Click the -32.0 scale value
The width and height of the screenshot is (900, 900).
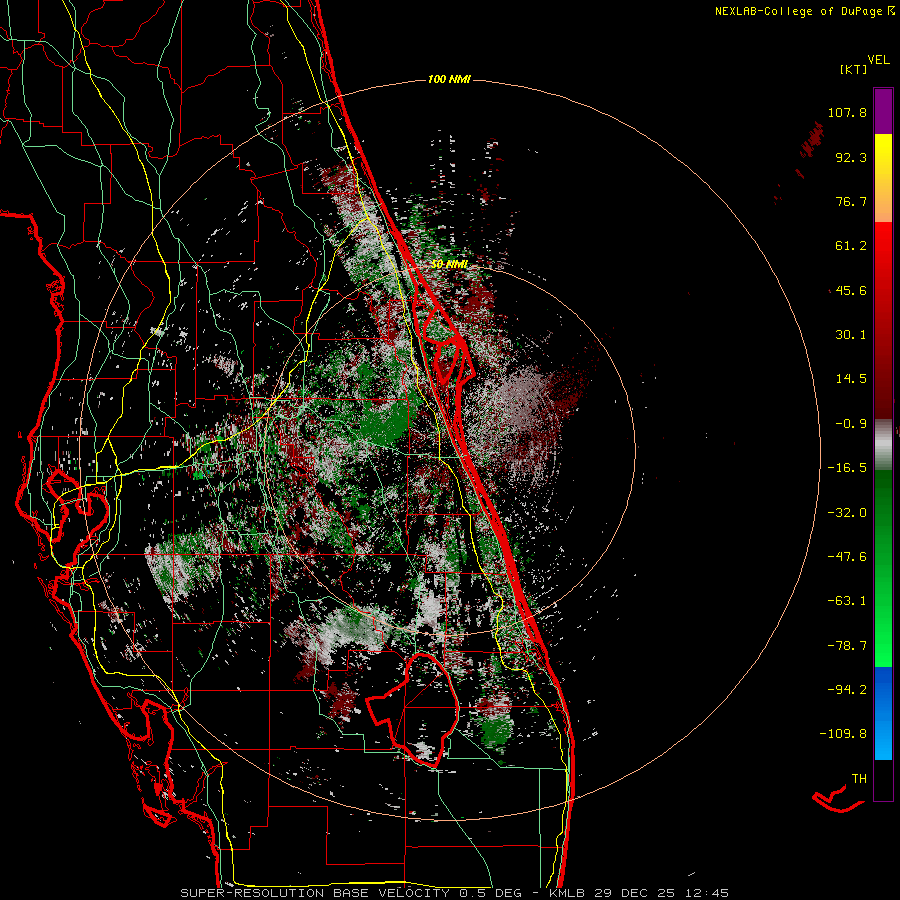point(847,513)
